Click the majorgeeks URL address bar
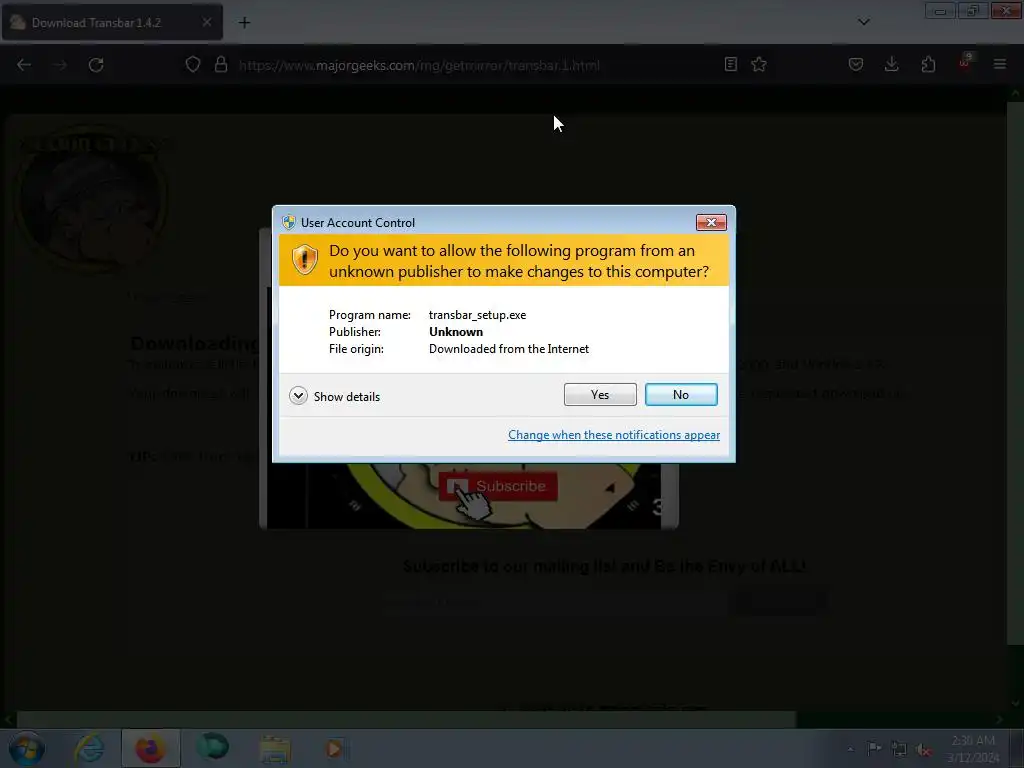This screenshot has height=768, width=1024. pos(419,65)
